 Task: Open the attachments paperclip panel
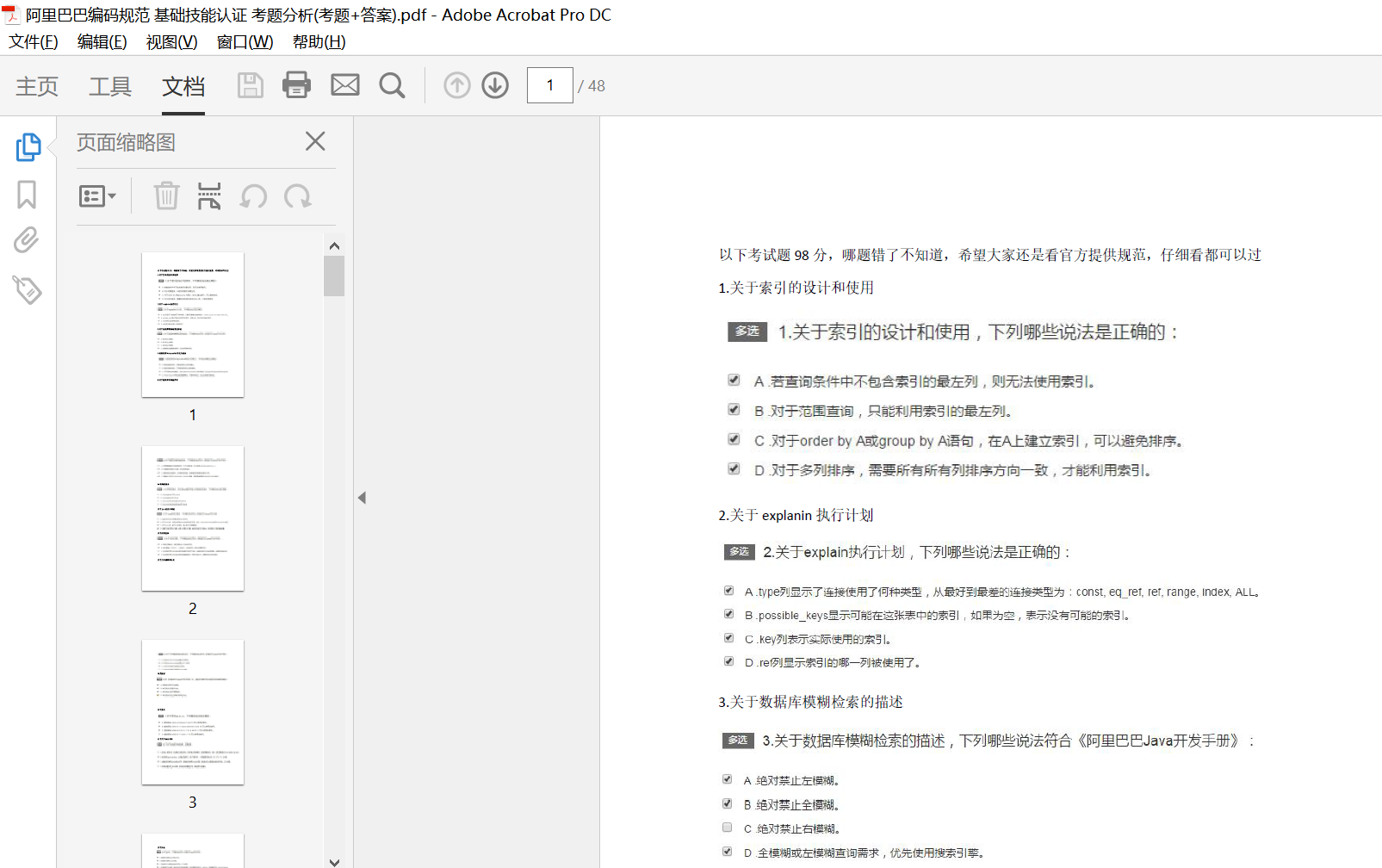(x=27, y=240)
